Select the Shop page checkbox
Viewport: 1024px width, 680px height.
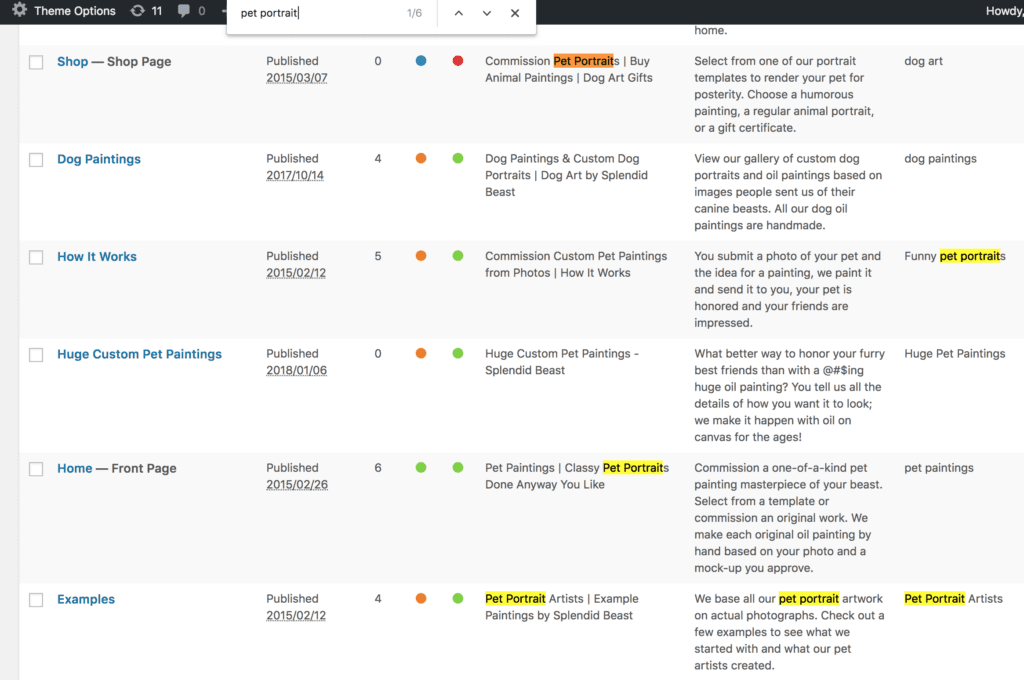click(x=36, y=62)
